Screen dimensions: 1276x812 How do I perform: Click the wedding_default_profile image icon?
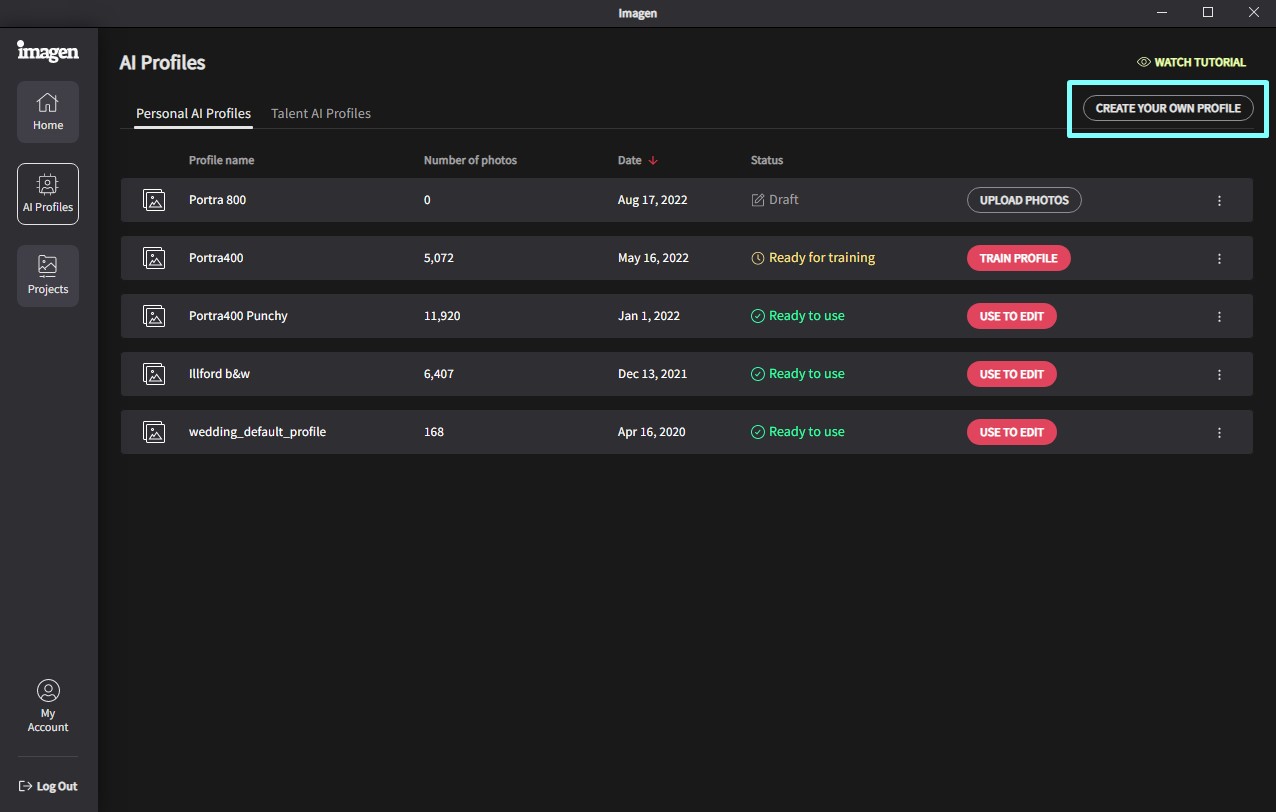[154, 432]
